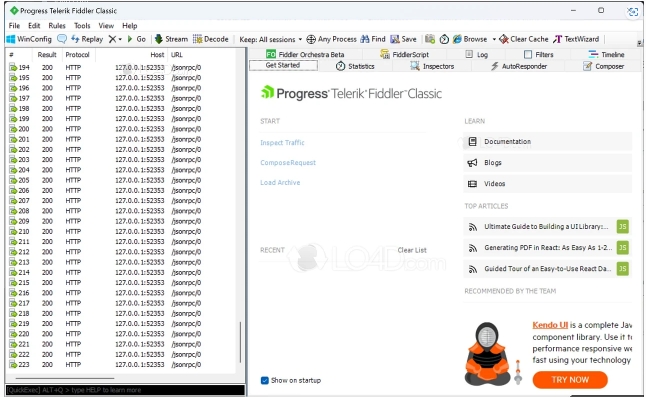Open the Tools menu
This screenshot has width=646, height=397.
click(82, 26)
